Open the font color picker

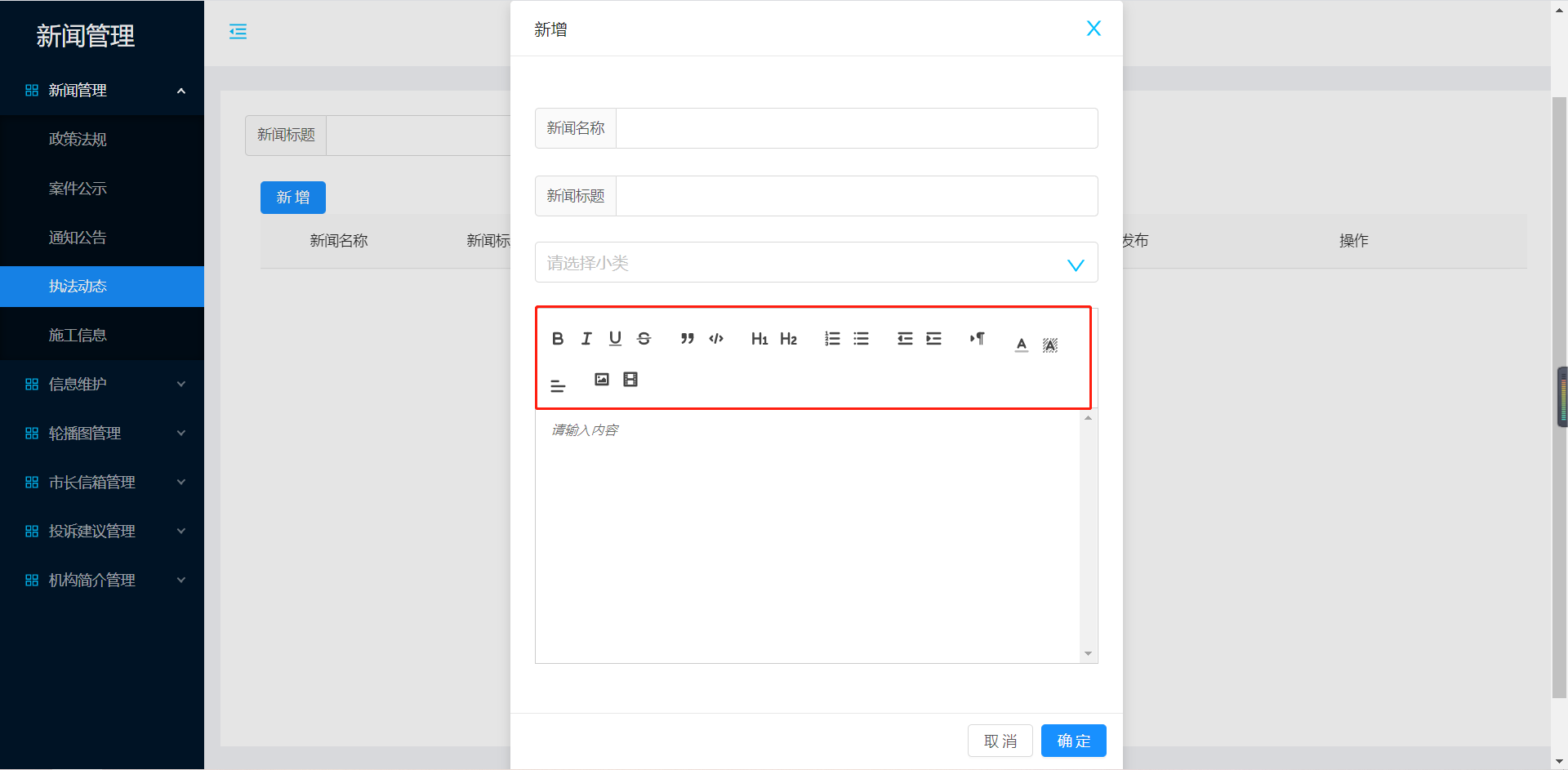coord(1022,345)
